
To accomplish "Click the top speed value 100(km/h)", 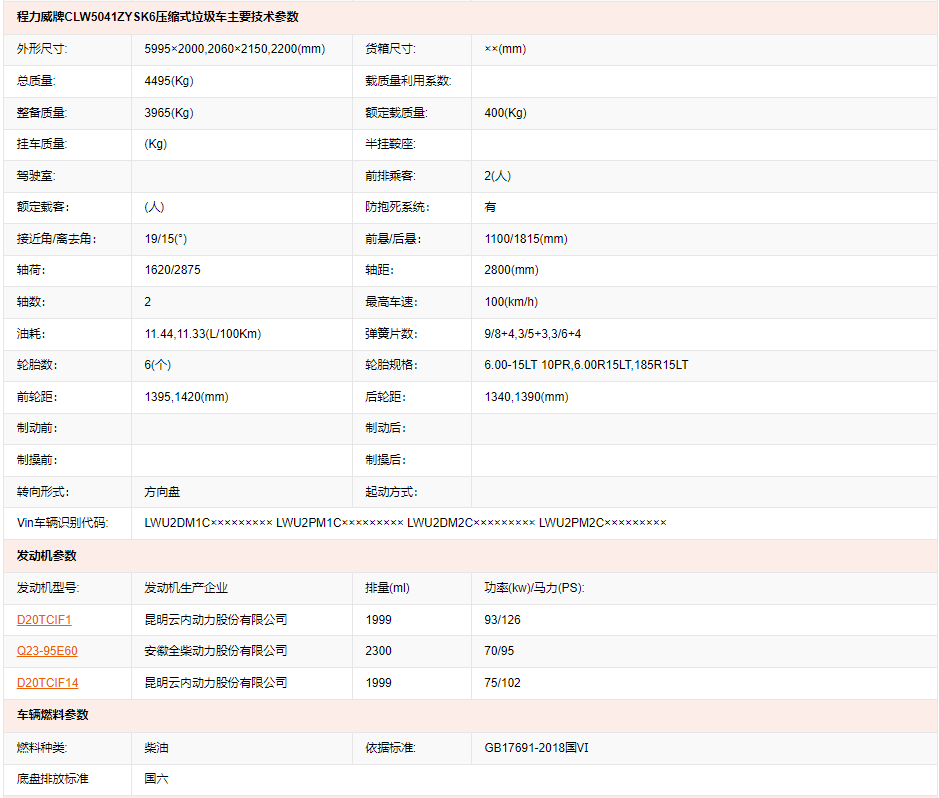I will pyautogui.click(x=511, y=302).
